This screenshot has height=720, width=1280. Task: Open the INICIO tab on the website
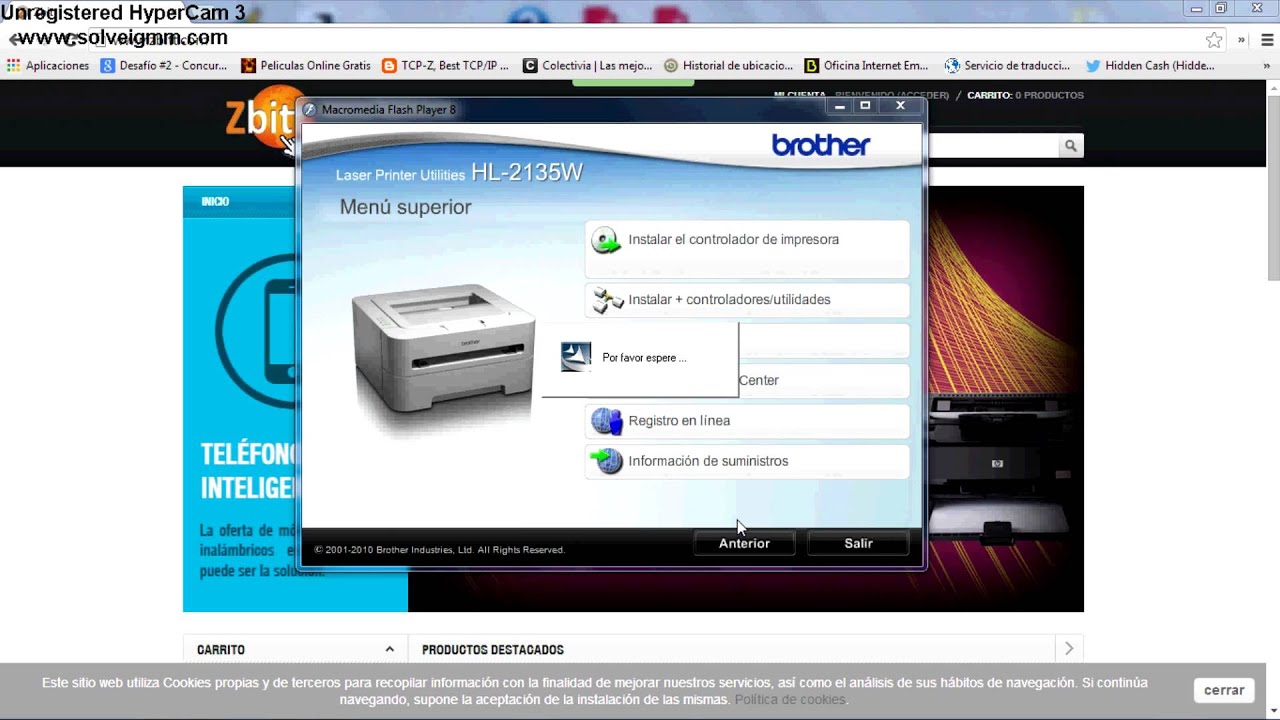point(215,202)
